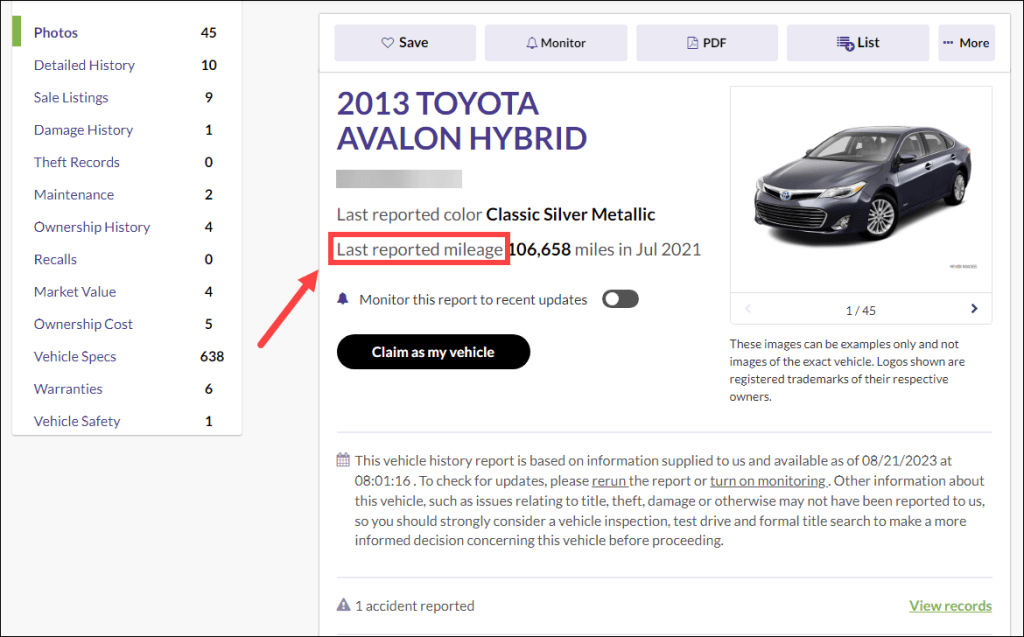Add vehicle using the List button

[857, 42]
